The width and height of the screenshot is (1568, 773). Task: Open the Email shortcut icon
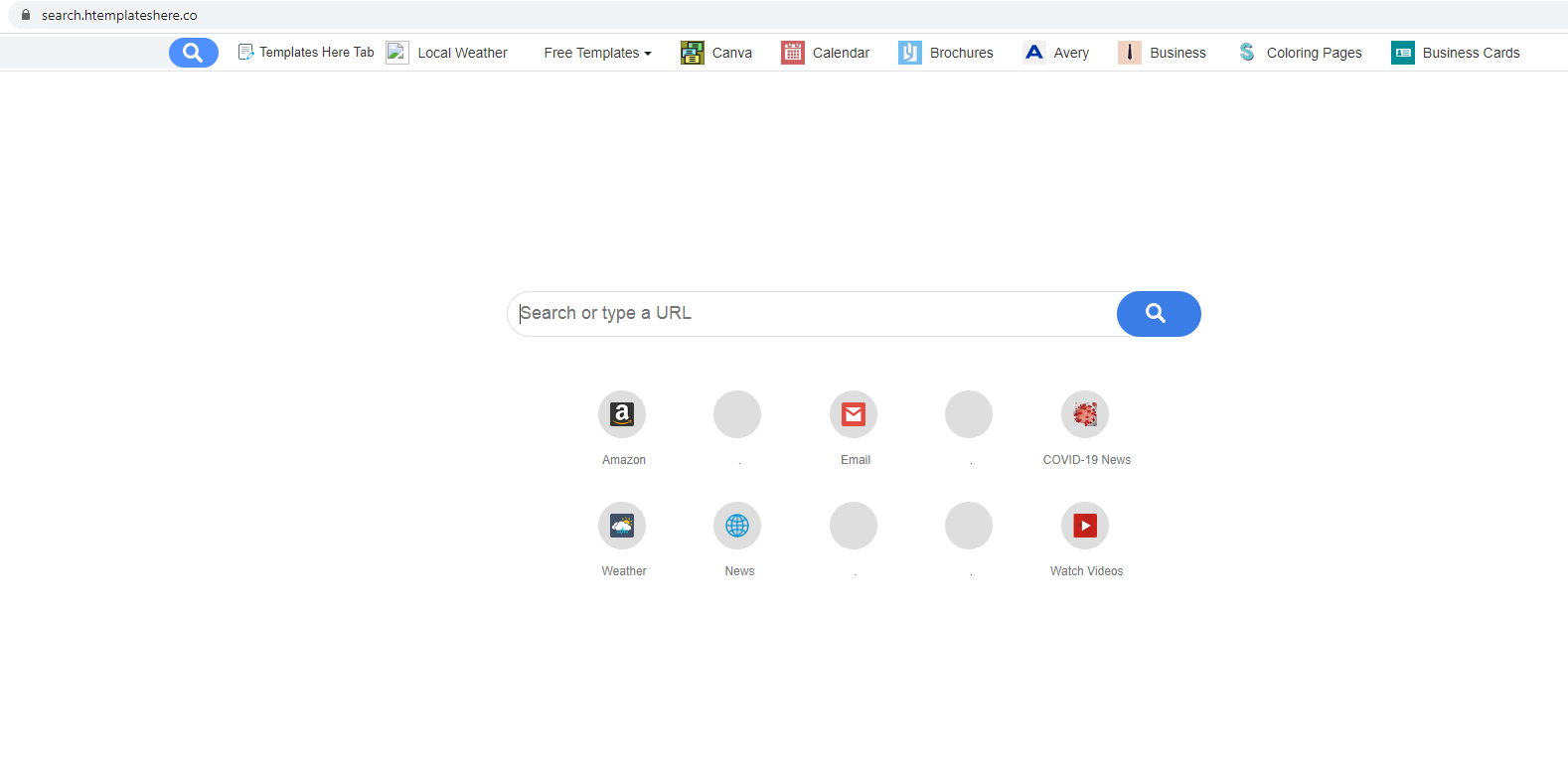pos(854,414)
